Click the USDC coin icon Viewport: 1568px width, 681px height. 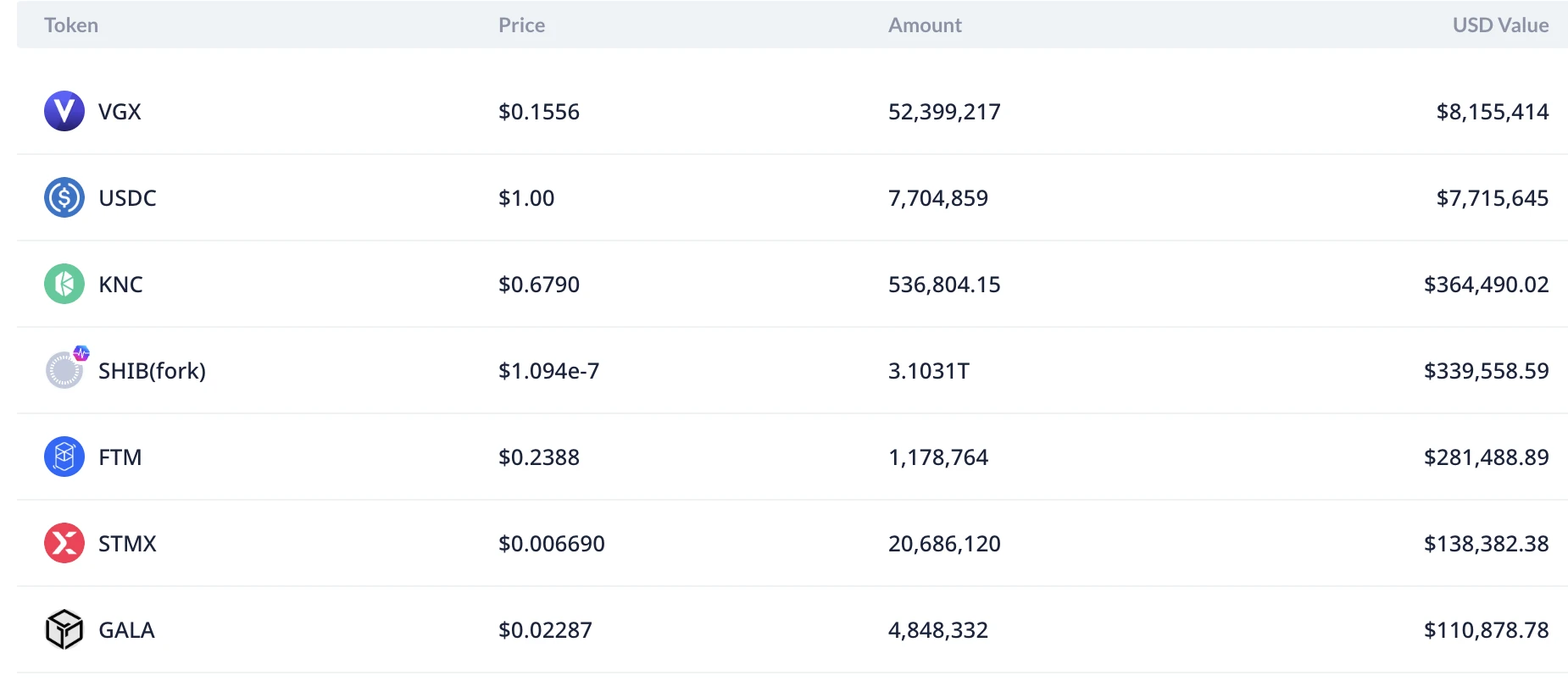point(64,197)
